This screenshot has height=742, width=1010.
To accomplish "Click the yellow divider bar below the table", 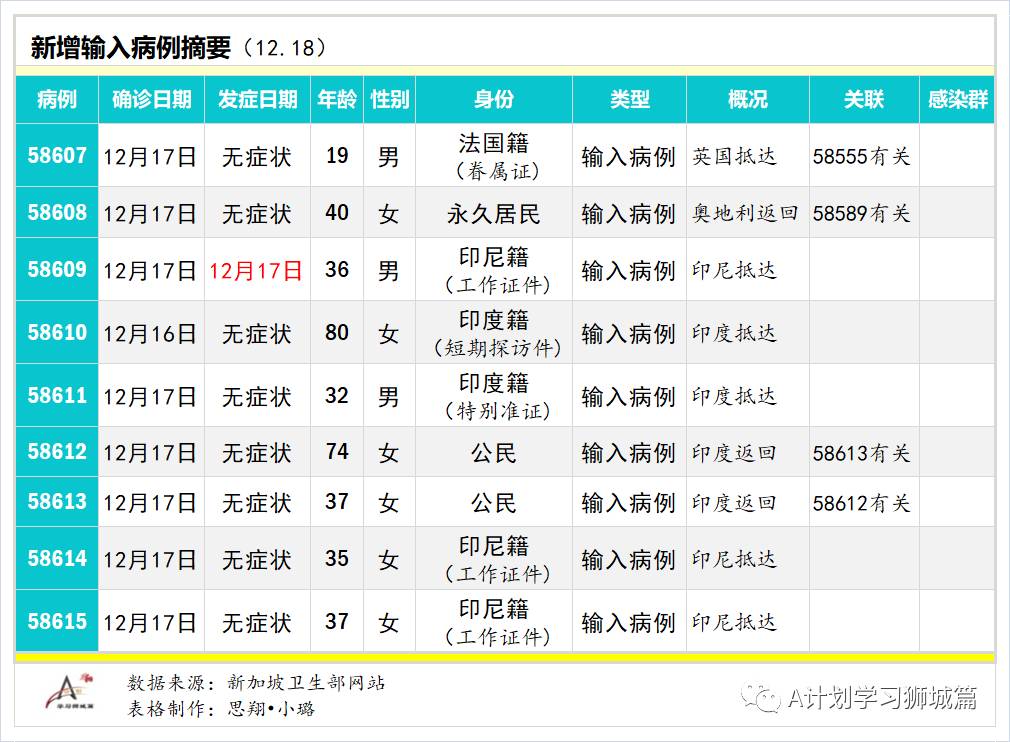I will [x=505, y=659].
